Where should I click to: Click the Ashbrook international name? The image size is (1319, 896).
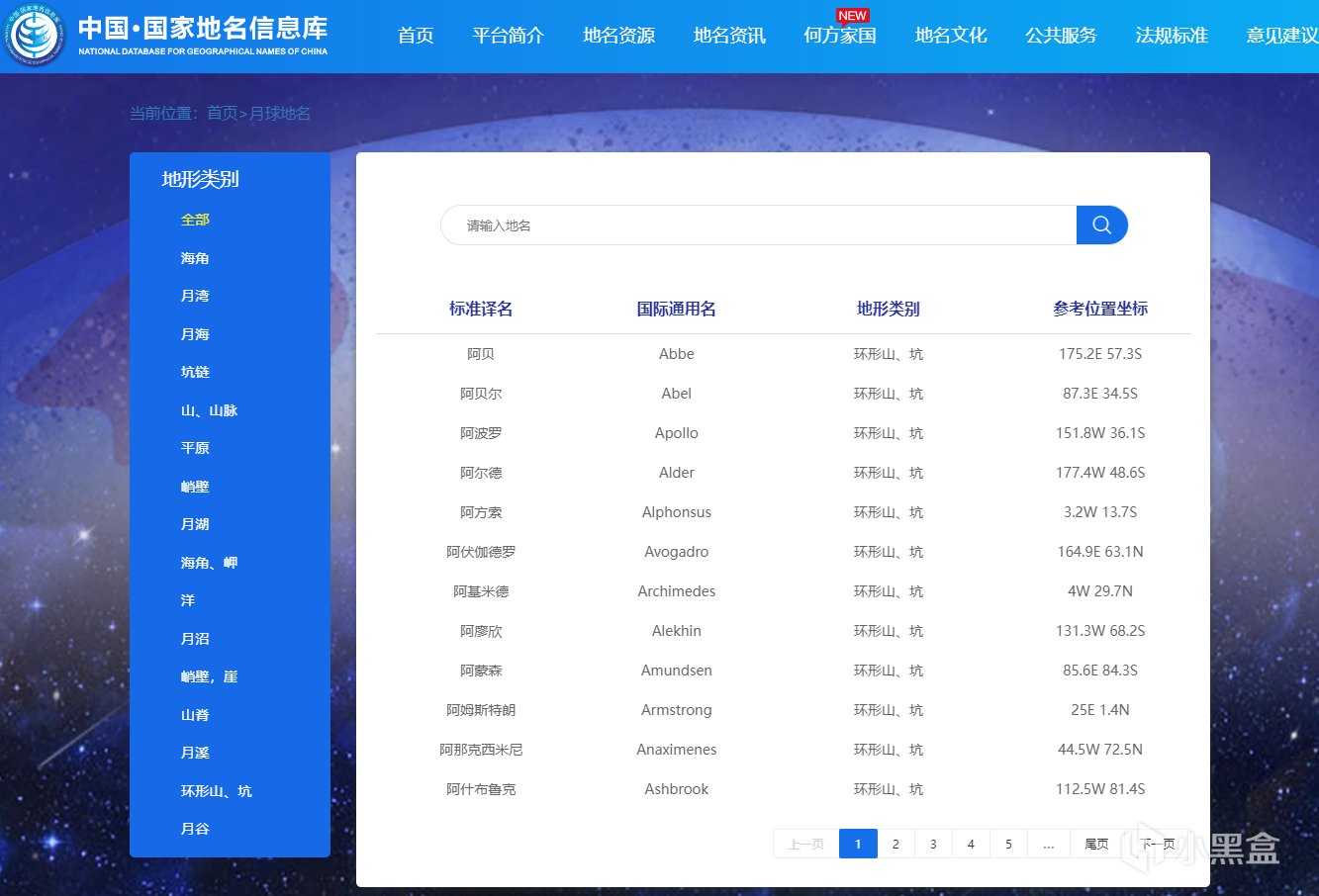point(677,789)
